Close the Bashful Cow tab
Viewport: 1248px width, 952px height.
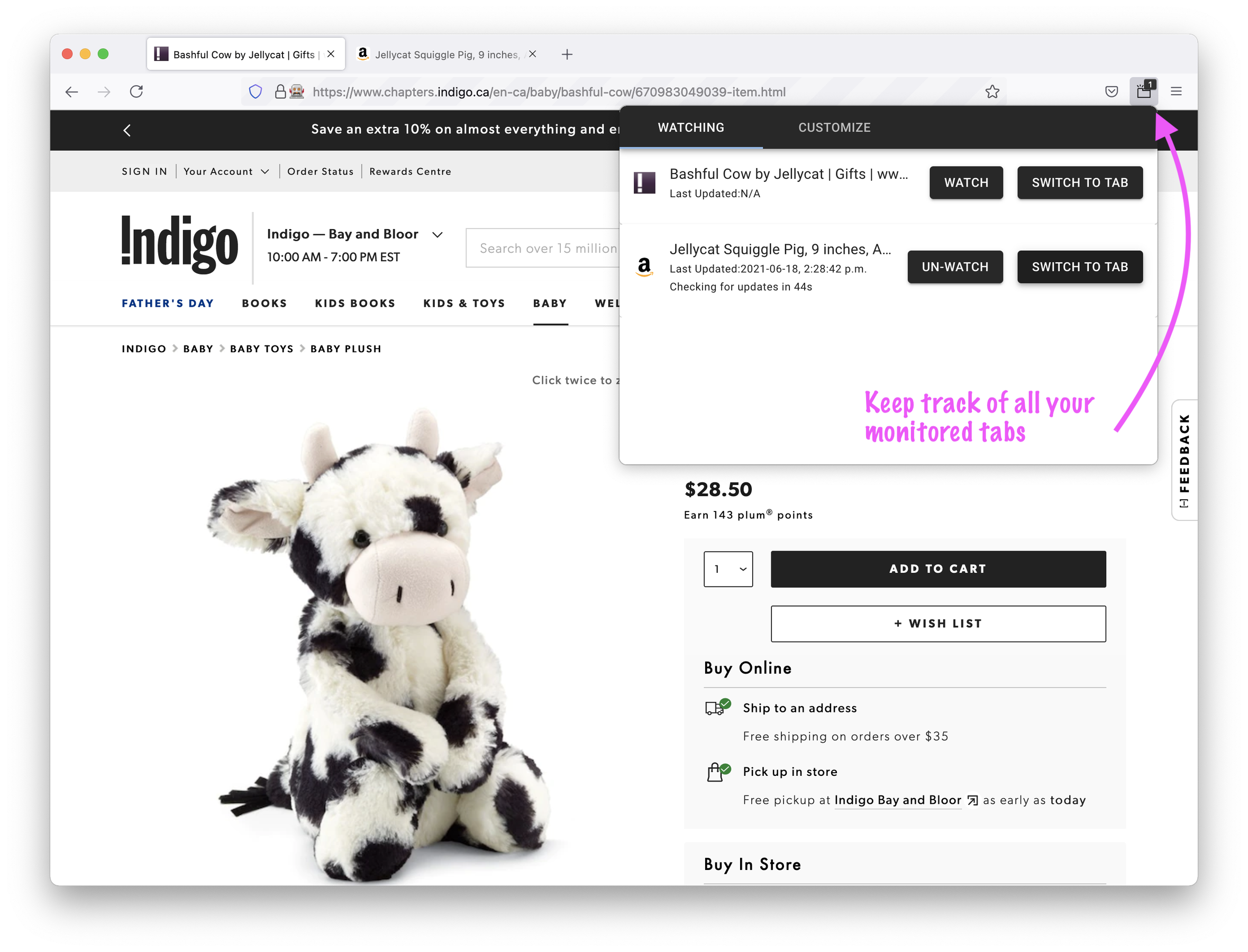[331, 54]
